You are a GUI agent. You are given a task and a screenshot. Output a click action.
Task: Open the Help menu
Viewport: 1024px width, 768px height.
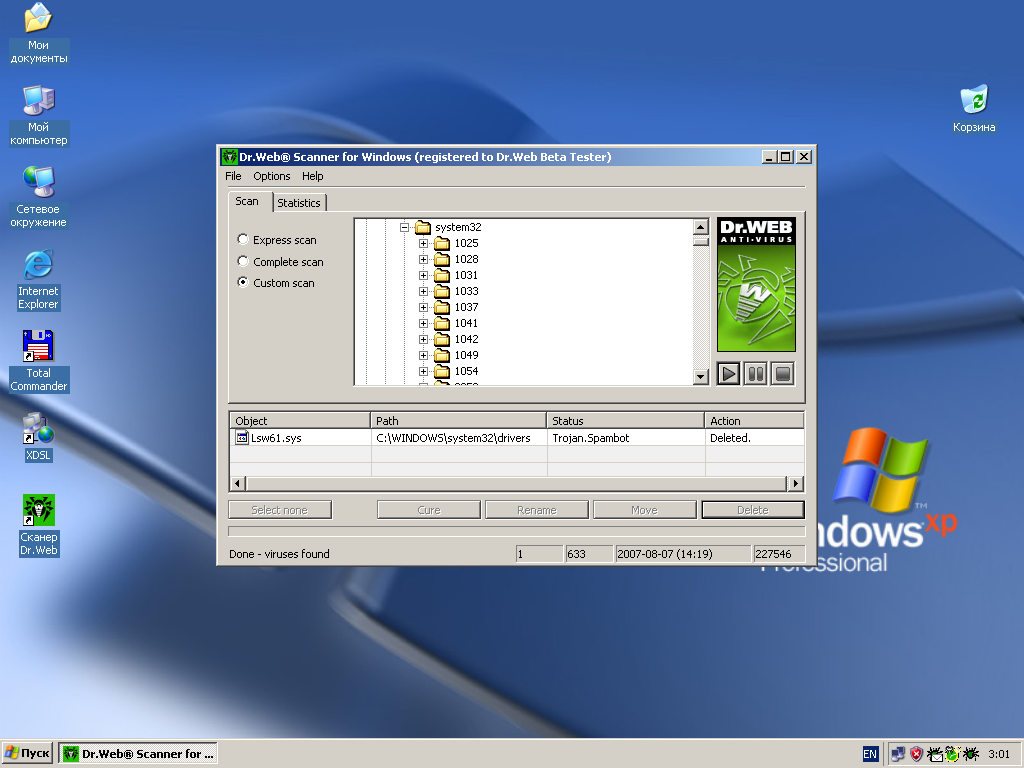312,176
